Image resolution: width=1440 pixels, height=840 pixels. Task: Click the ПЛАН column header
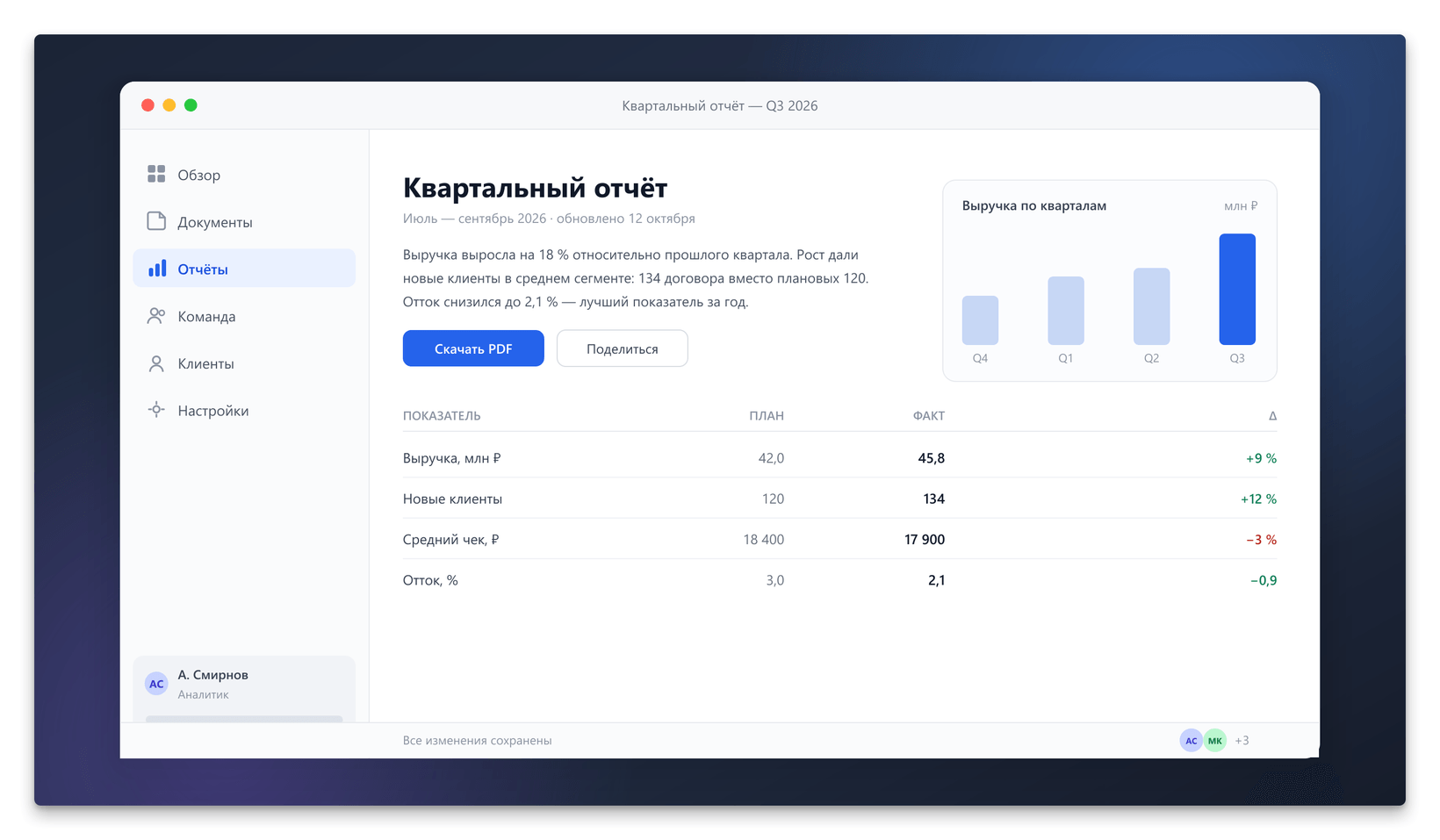click(x=767, y=416)
